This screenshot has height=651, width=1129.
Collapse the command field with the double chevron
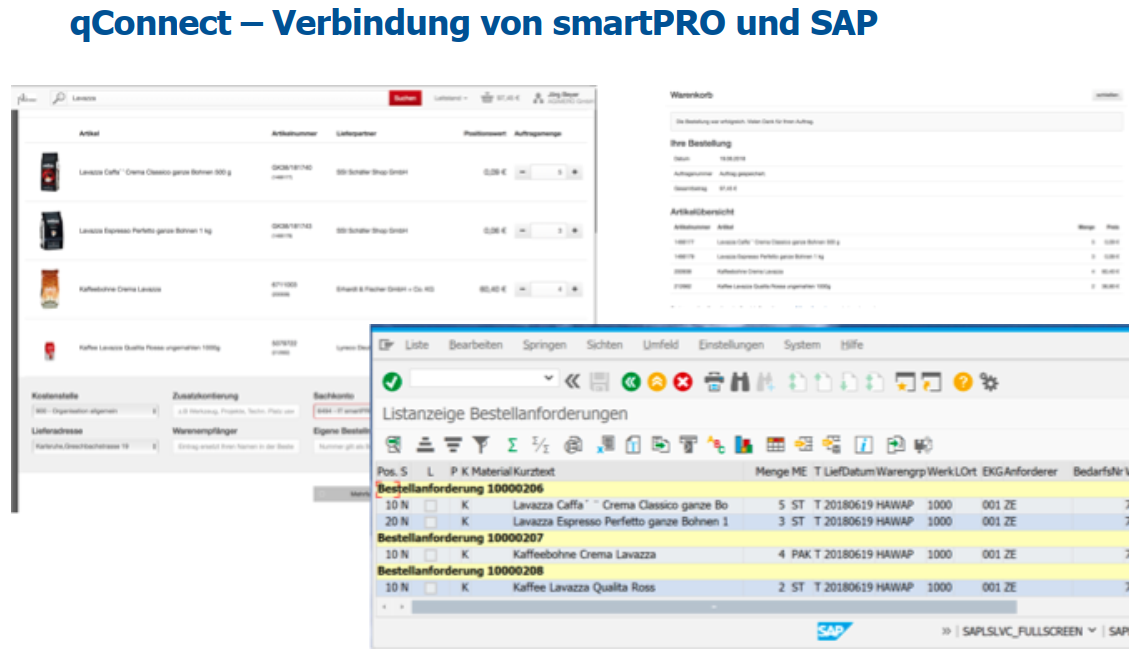(x=572, y=382)
